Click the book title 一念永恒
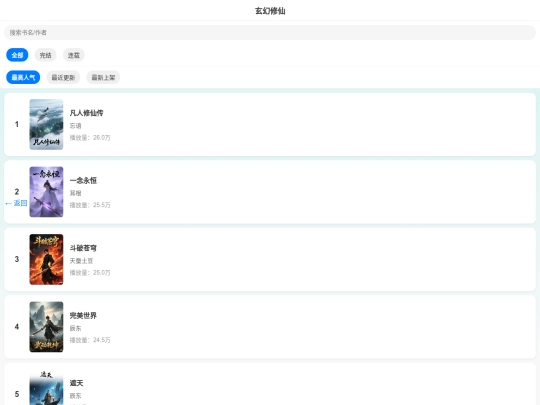This screenshot has width=540, height=405. click(x=83, y=180)
